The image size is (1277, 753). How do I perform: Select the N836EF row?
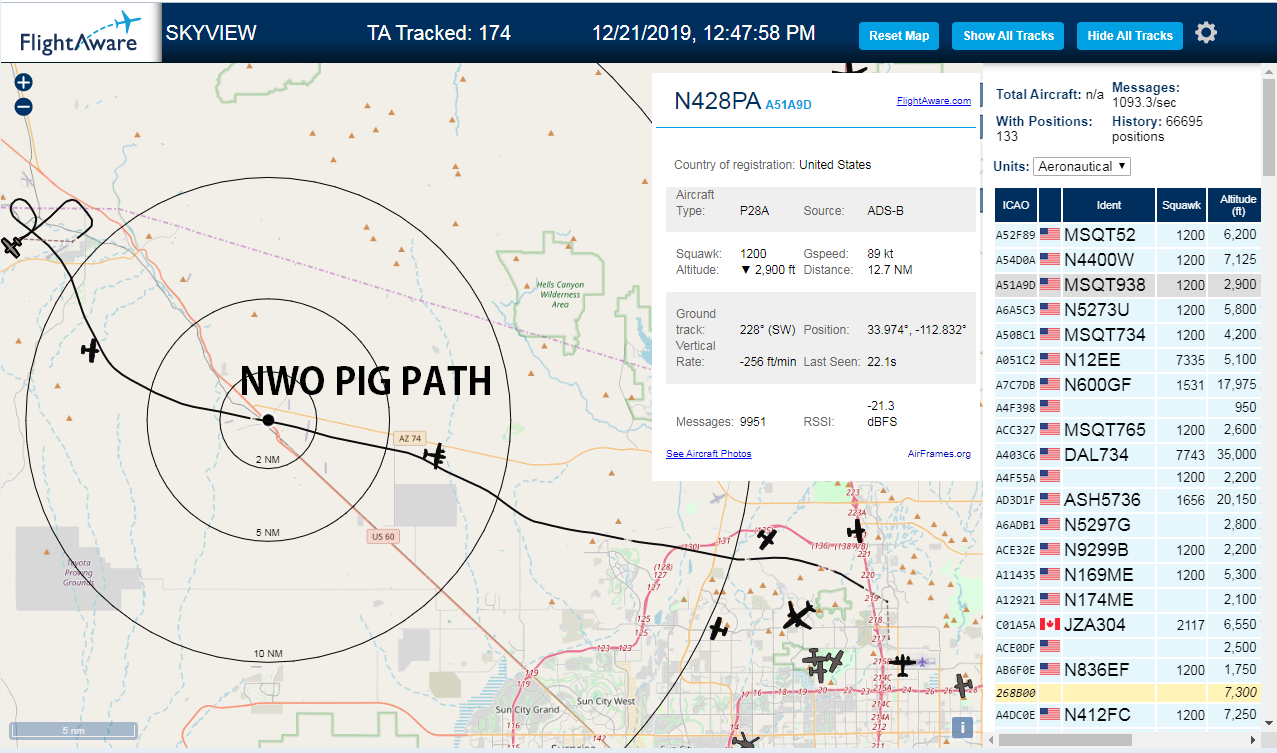(x=1128, y=669)
